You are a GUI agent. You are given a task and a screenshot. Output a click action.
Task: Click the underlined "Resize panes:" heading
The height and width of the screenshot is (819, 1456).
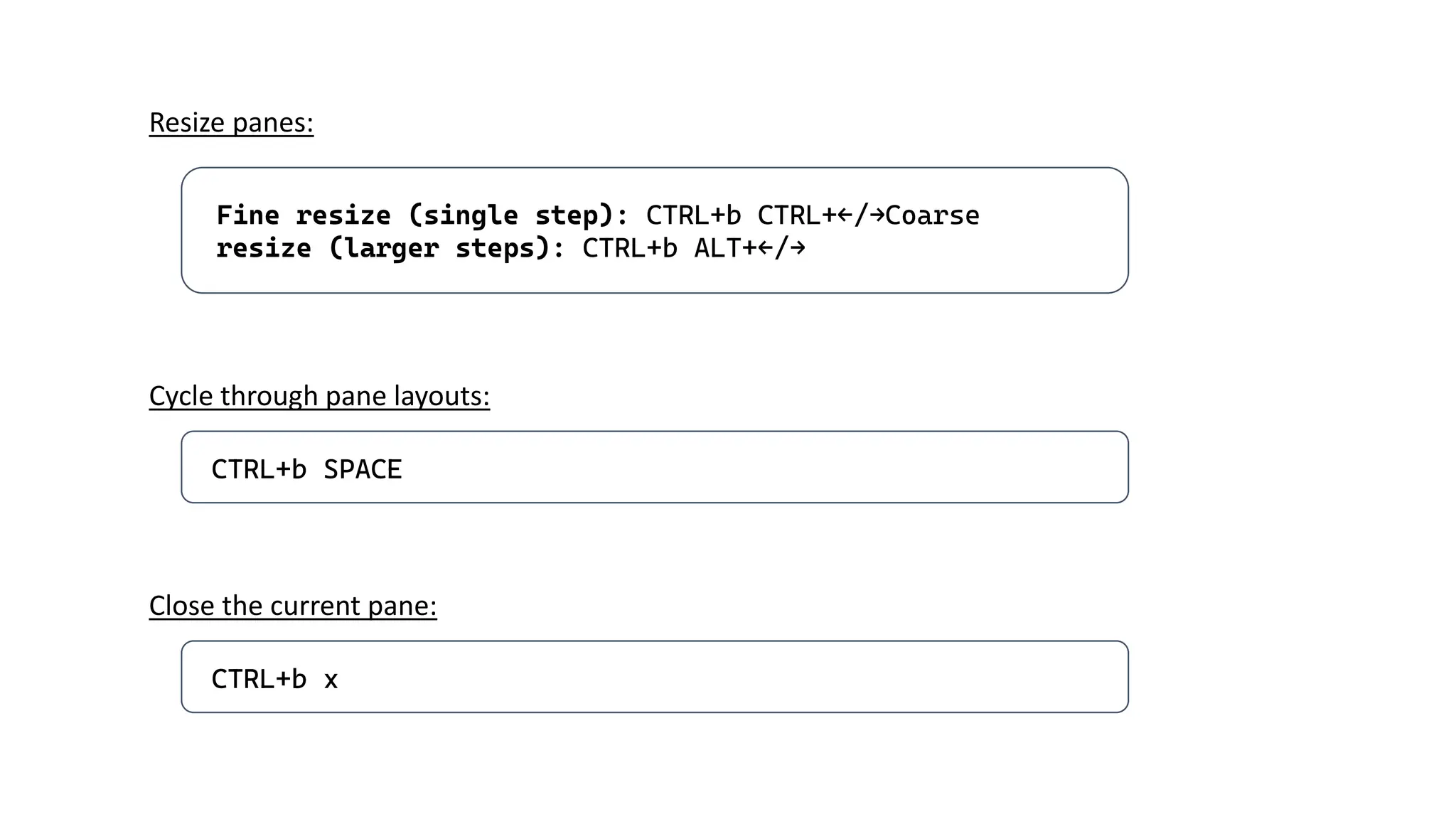point(231,123)
